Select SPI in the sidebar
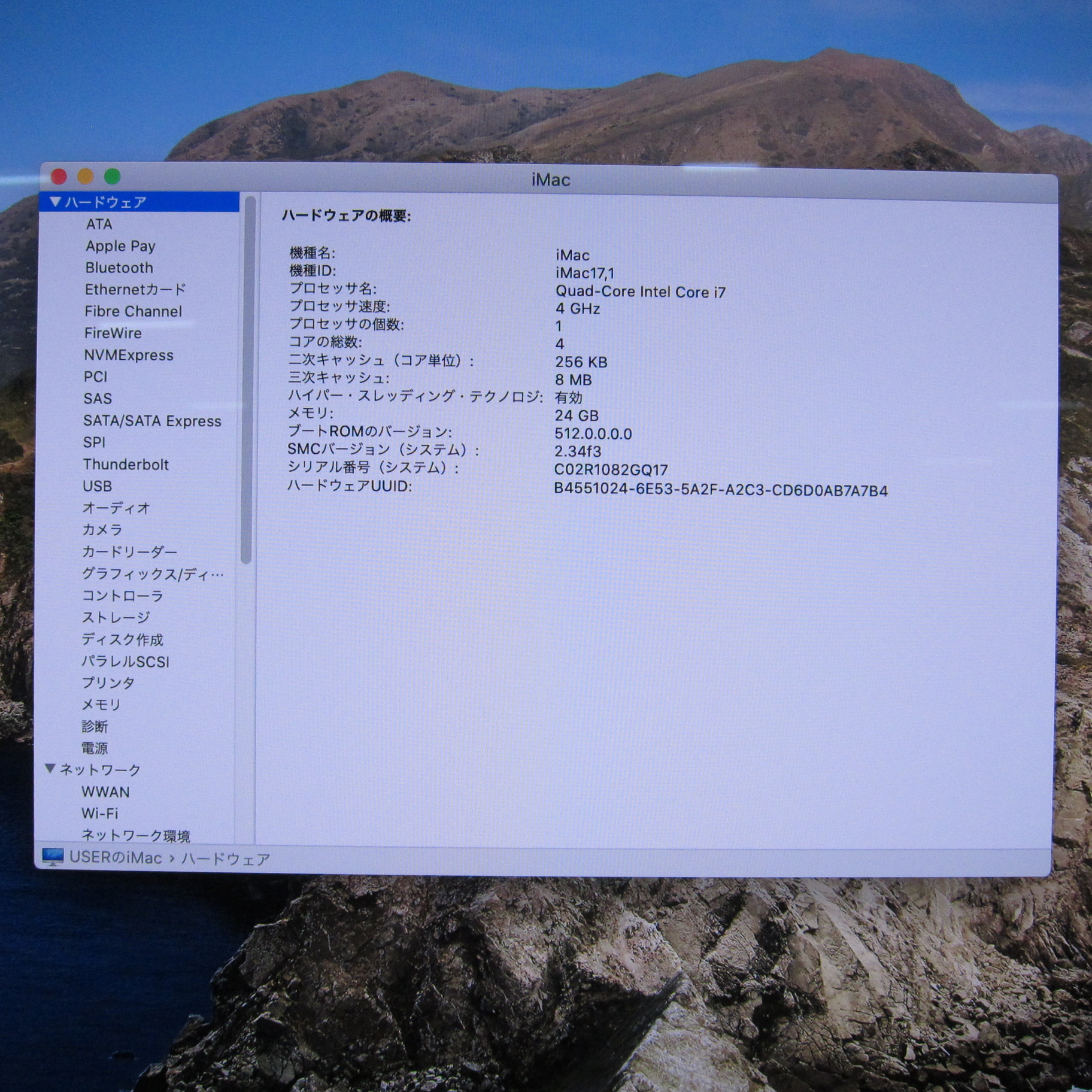 coord(95,442)
